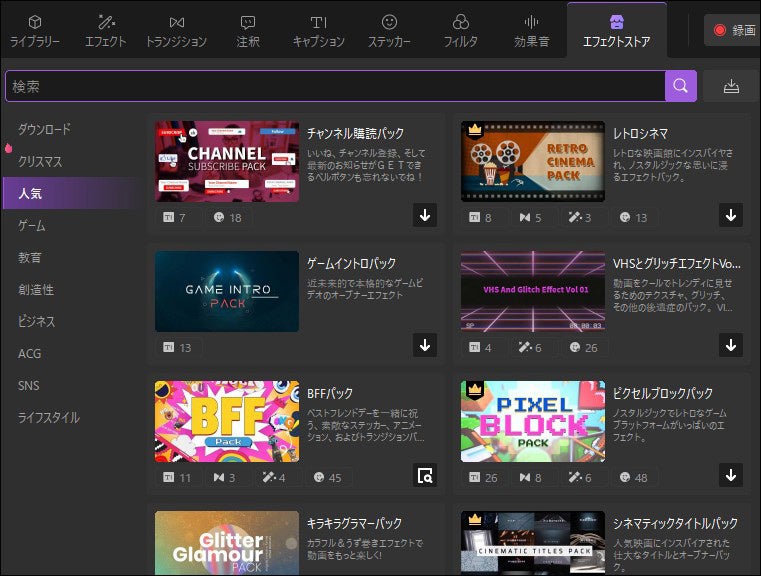The image size is (761, 576).
Task: Select the ACG category
Action: tap(29, 353)
